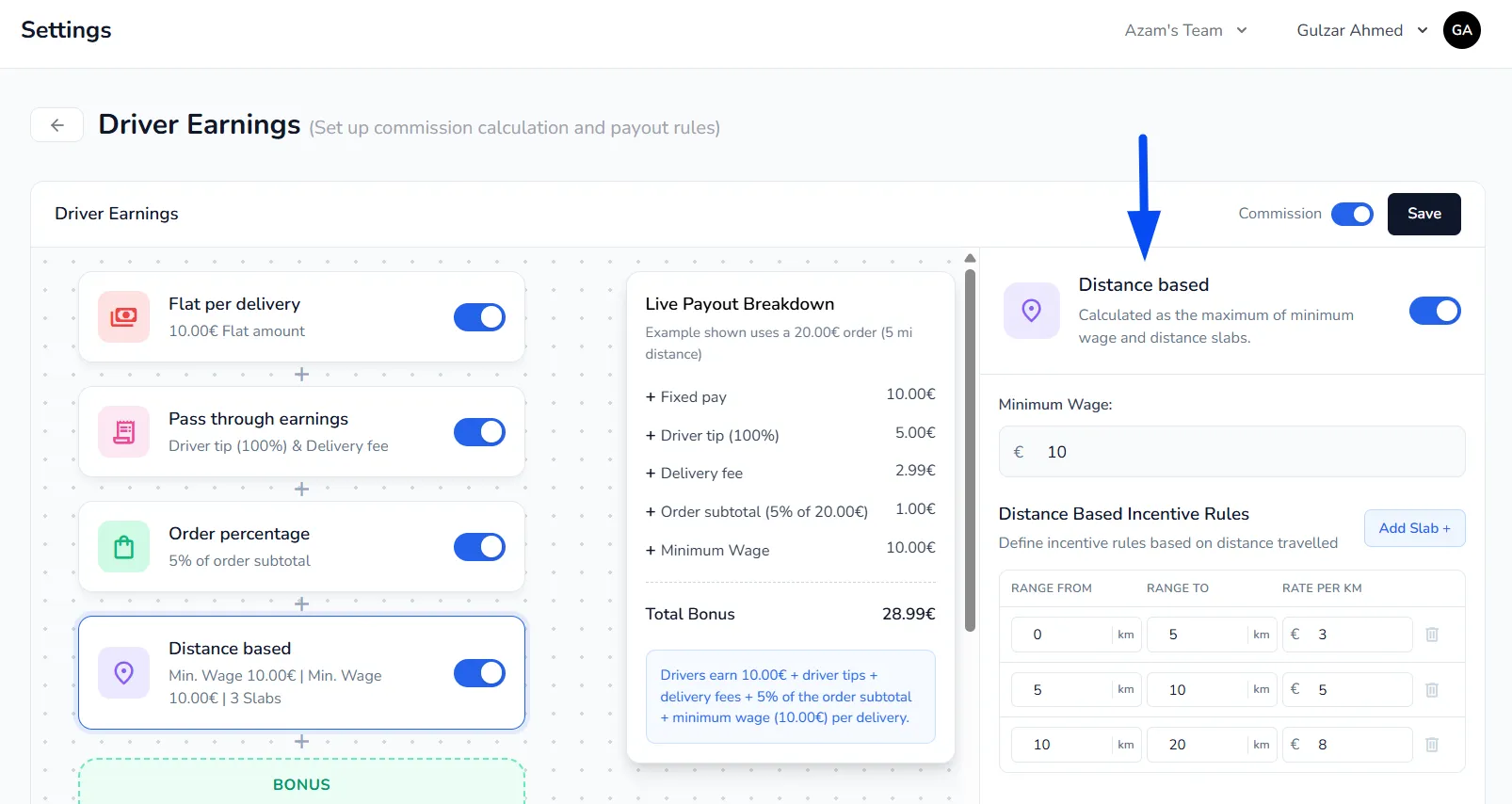This screenshot has width=1512, height=804.
Task: Click Range From field showing 0
Action: coord(1076,635)
